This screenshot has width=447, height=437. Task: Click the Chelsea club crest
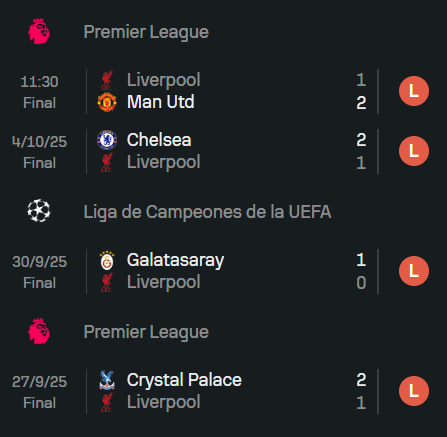point(107,140)
